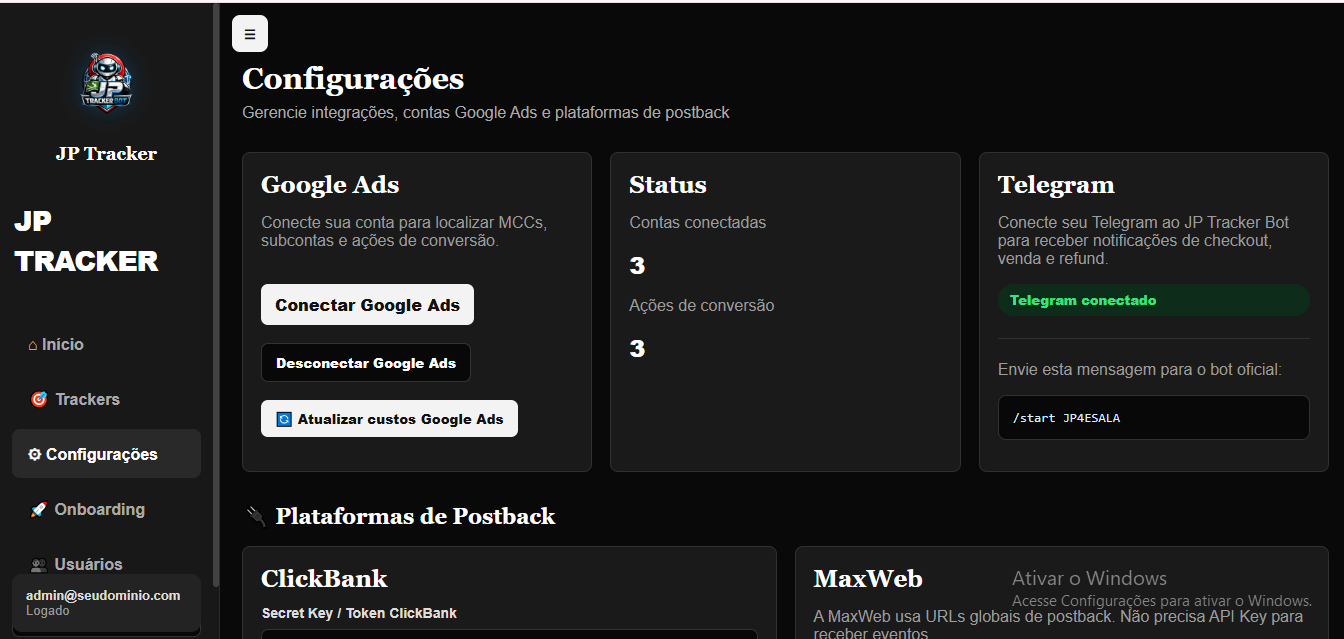1344x639 pixels.
Task: Click the Google Ads card heading
Action: (x=330, y=185)
